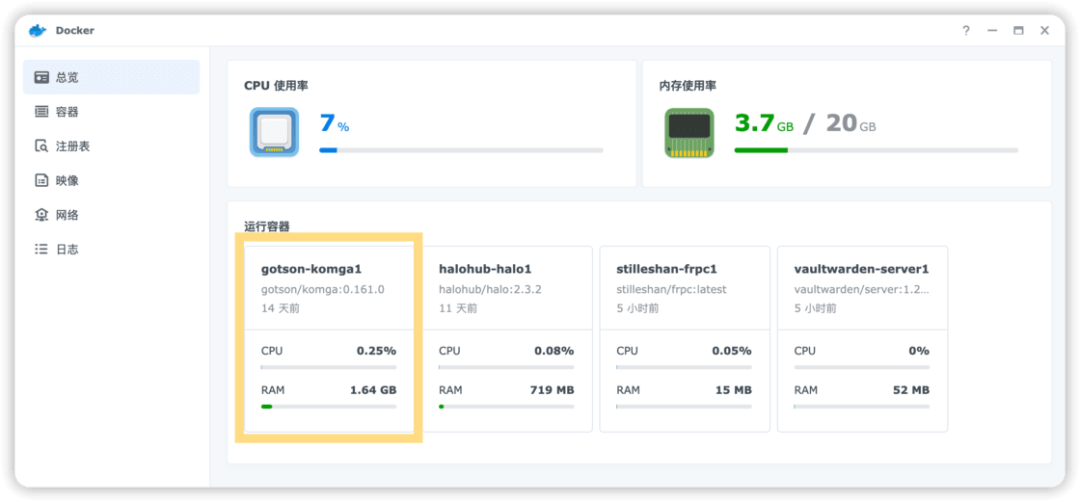This screenshot has height=502, width=1080.
Task: Open the 容器 section
Action: tap(112, 112)
